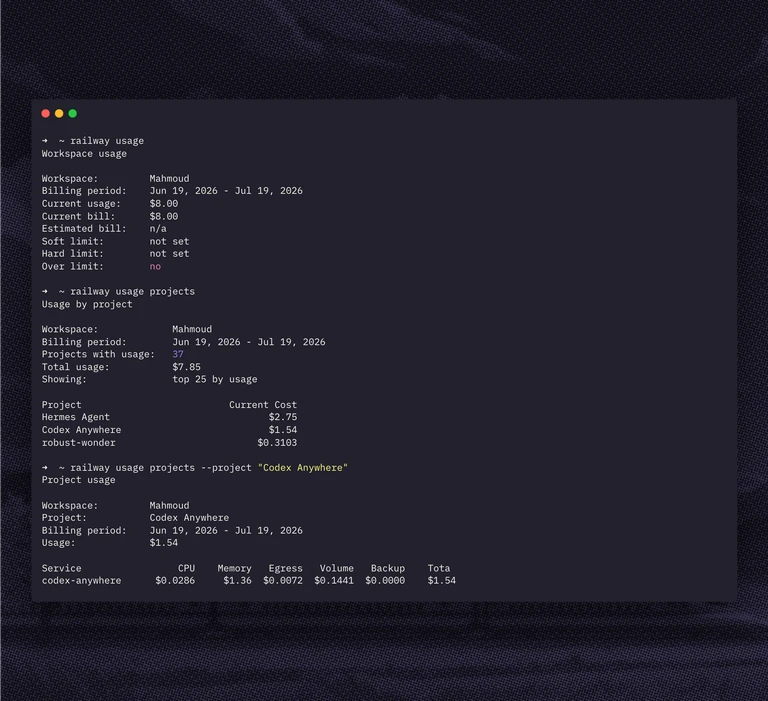
Task: Click the 'CPU' column header
Action: click(186, 568)
